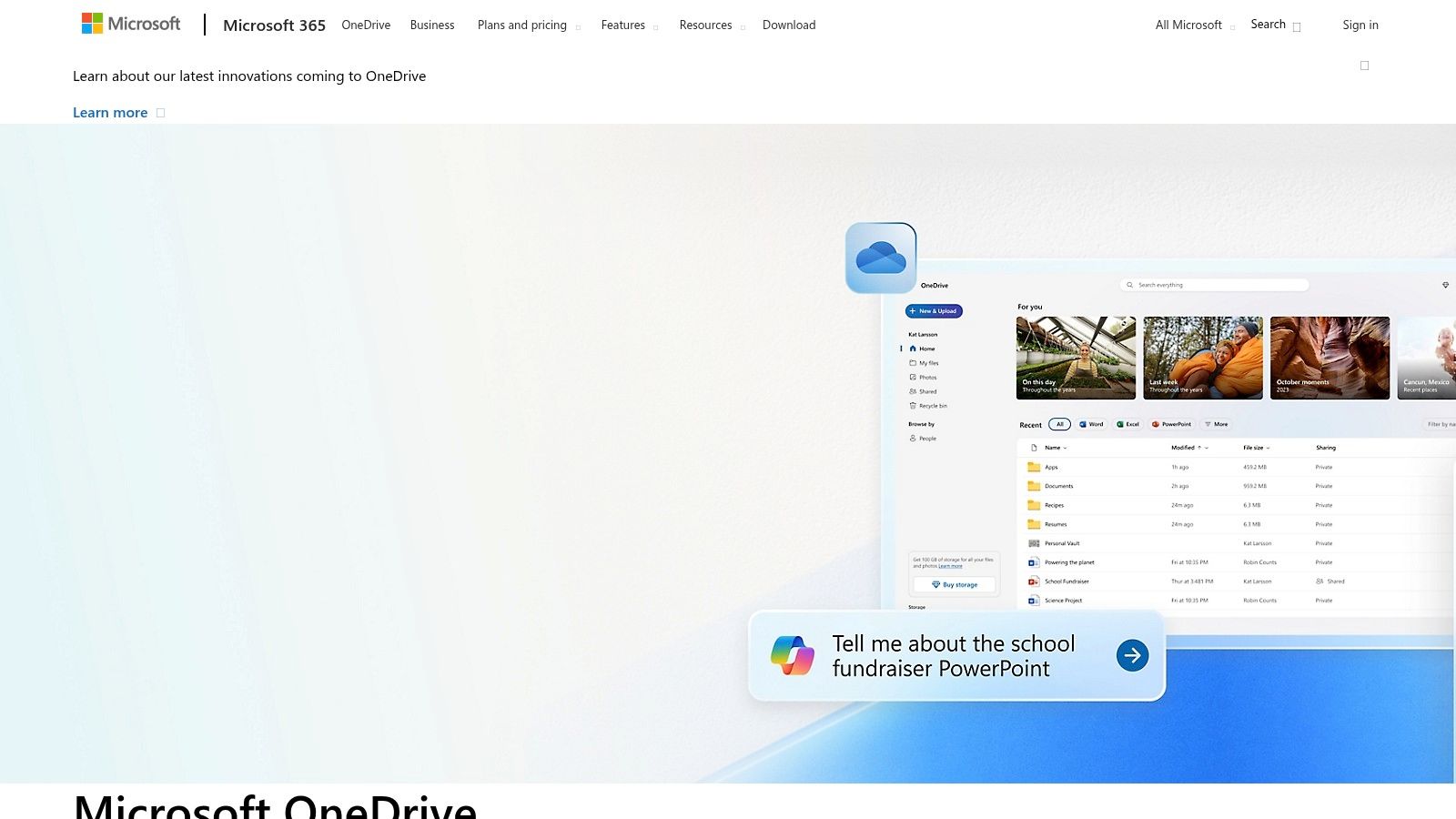1456x819 pixels.
Task: Click the premium diamond icon top right
Action: coord(1445,285)
